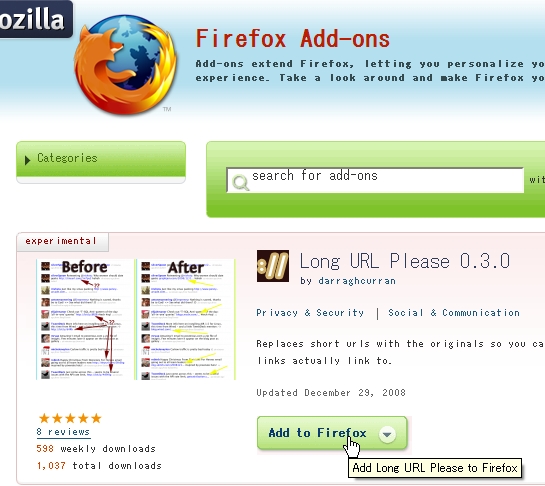Open the Before screenshot thumbnail
The width and height of the screenshot is (545, 486).
click(84, 319)
